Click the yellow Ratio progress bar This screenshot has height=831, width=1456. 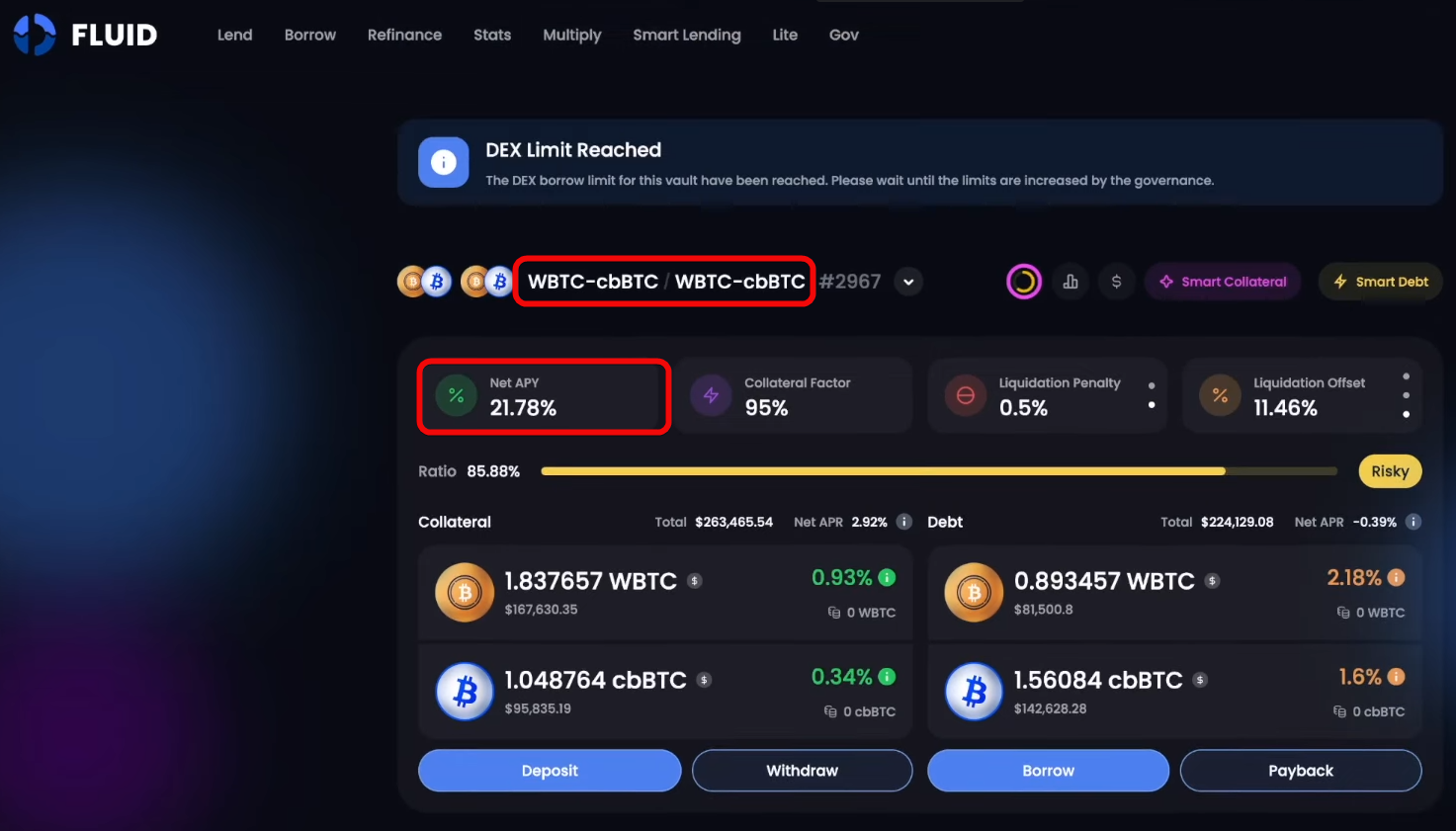(939, 471)
